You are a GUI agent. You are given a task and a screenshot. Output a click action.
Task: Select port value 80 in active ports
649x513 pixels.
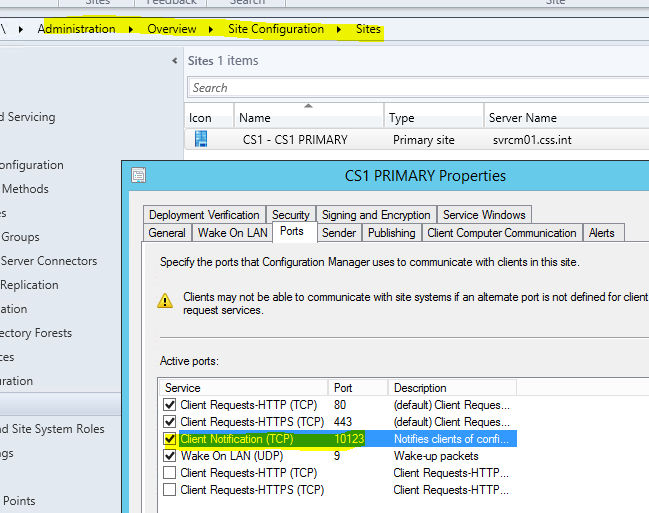pyautogui.click(x=340, y=405)
